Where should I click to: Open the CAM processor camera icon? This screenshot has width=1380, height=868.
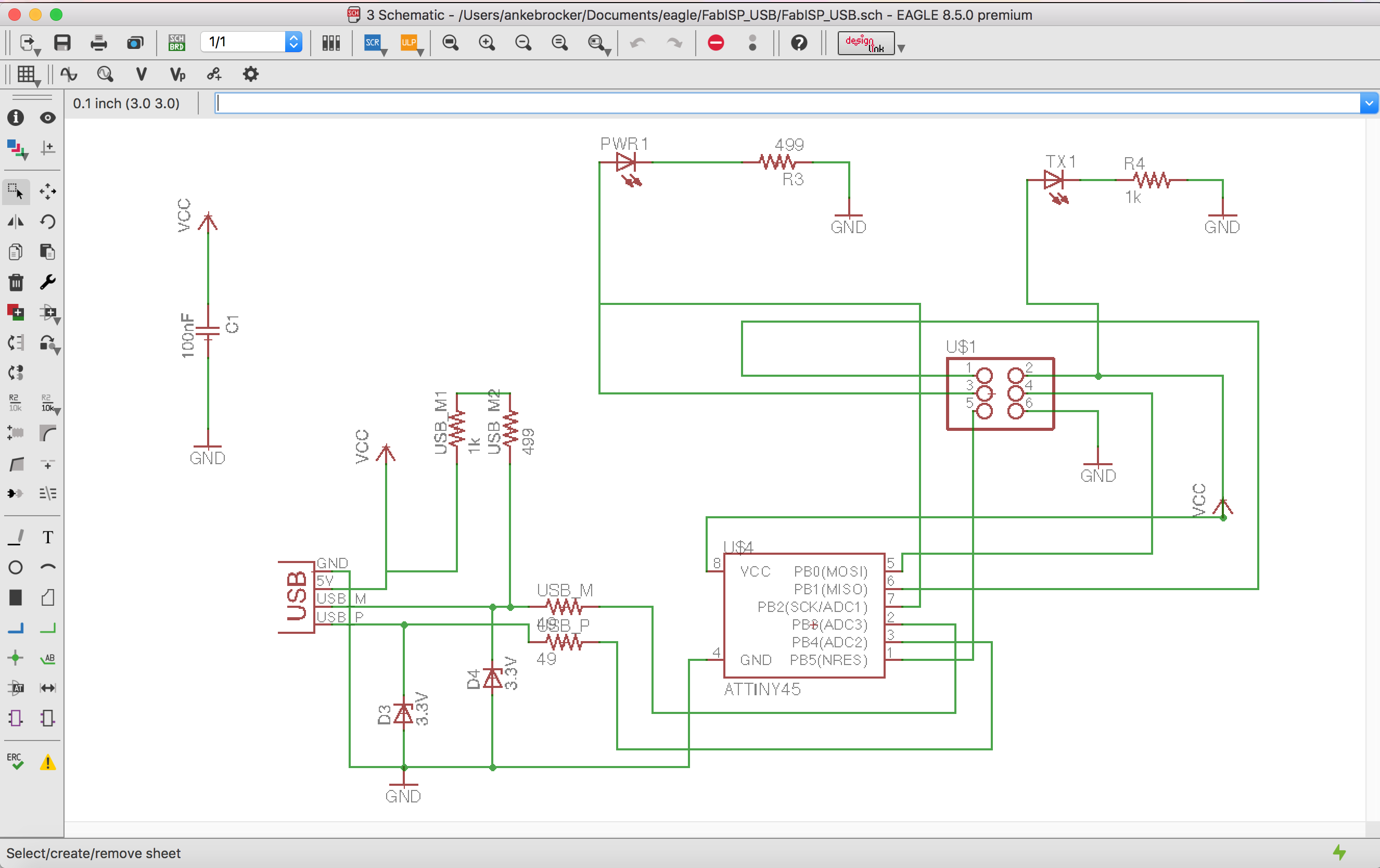pos(135,43)
